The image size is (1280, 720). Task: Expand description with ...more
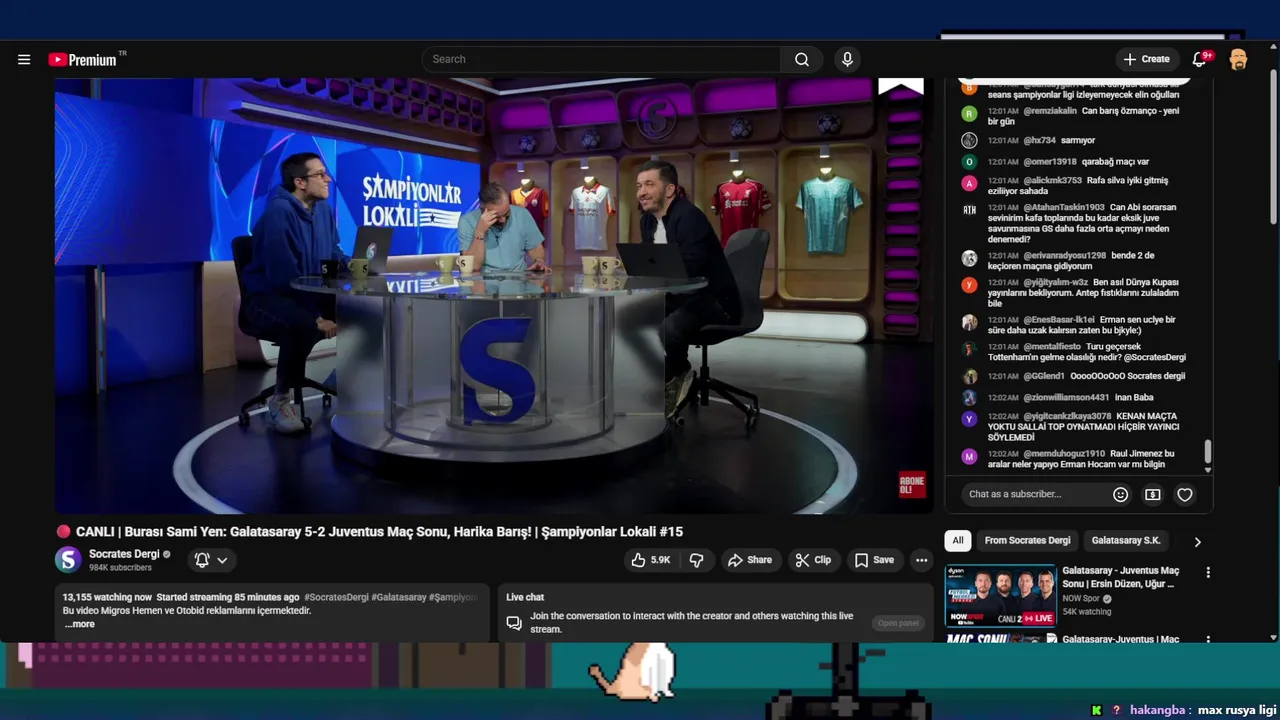(80, 624)
